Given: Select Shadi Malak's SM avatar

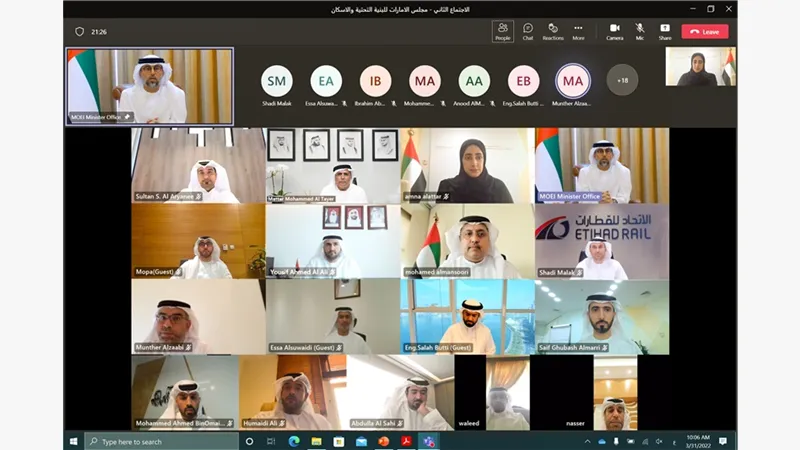Looking at the screenshot, I should pos(277,80).
